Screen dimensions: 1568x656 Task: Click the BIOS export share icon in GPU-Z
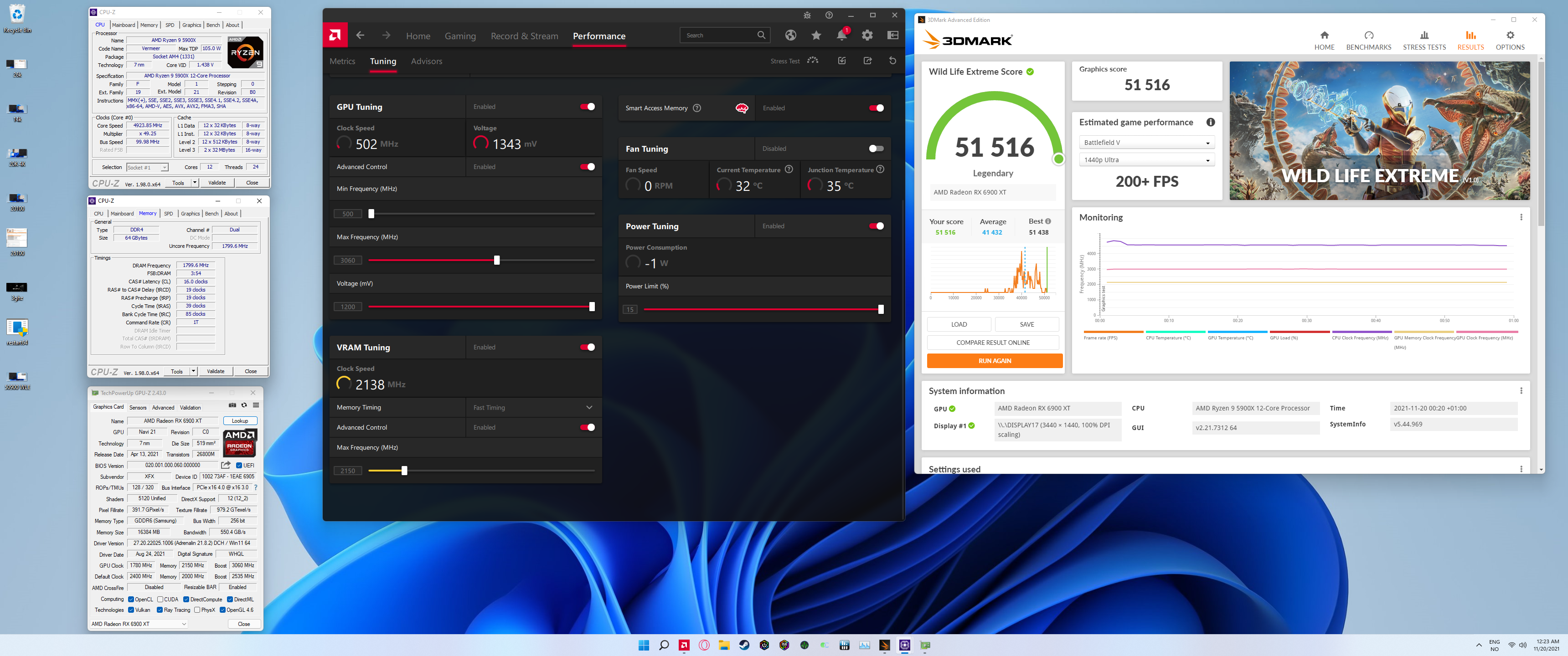pyautogui.click(x=226, y=465)
